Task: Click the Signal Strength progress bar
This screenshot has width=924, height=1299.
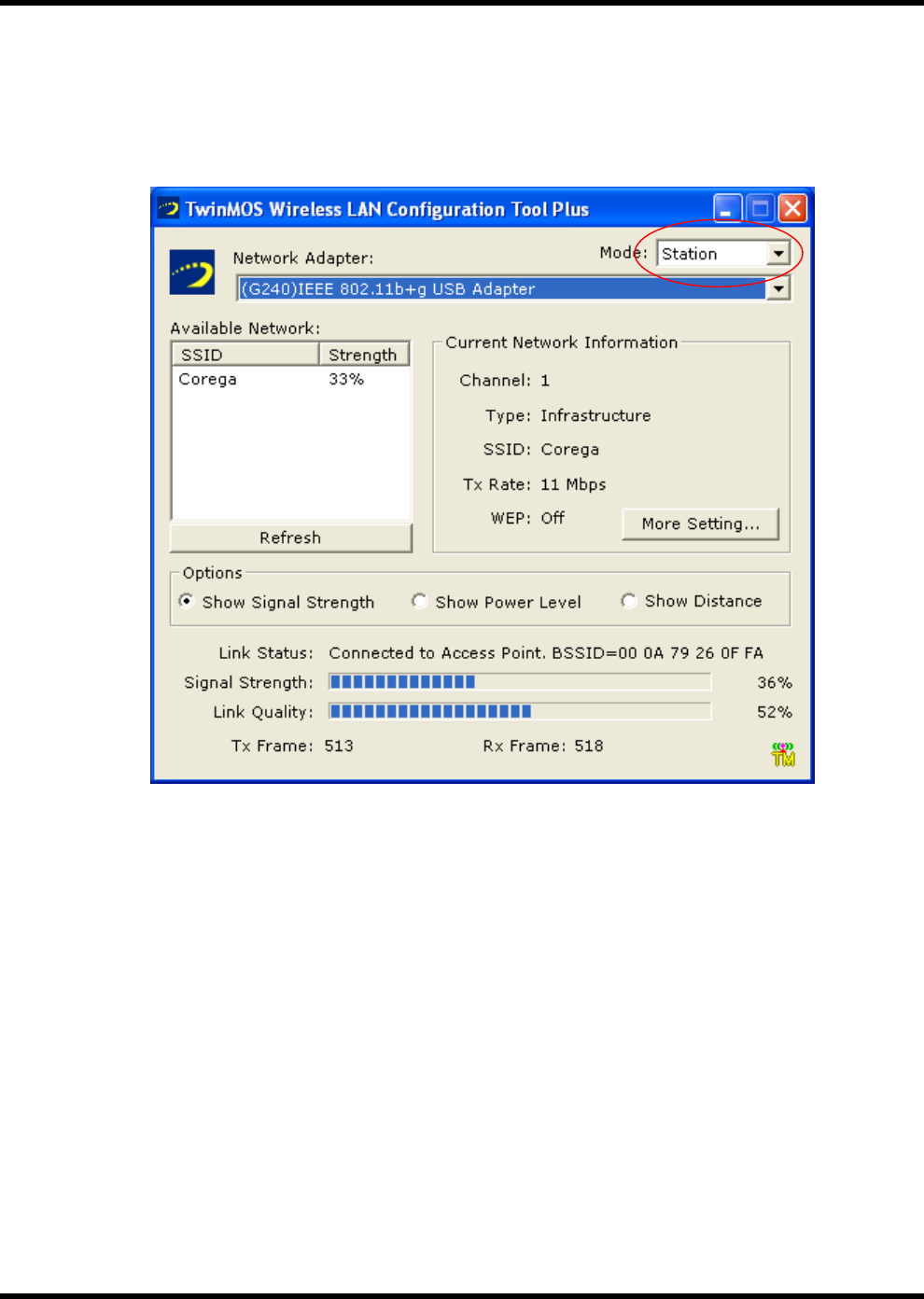Action: (520, 682)
